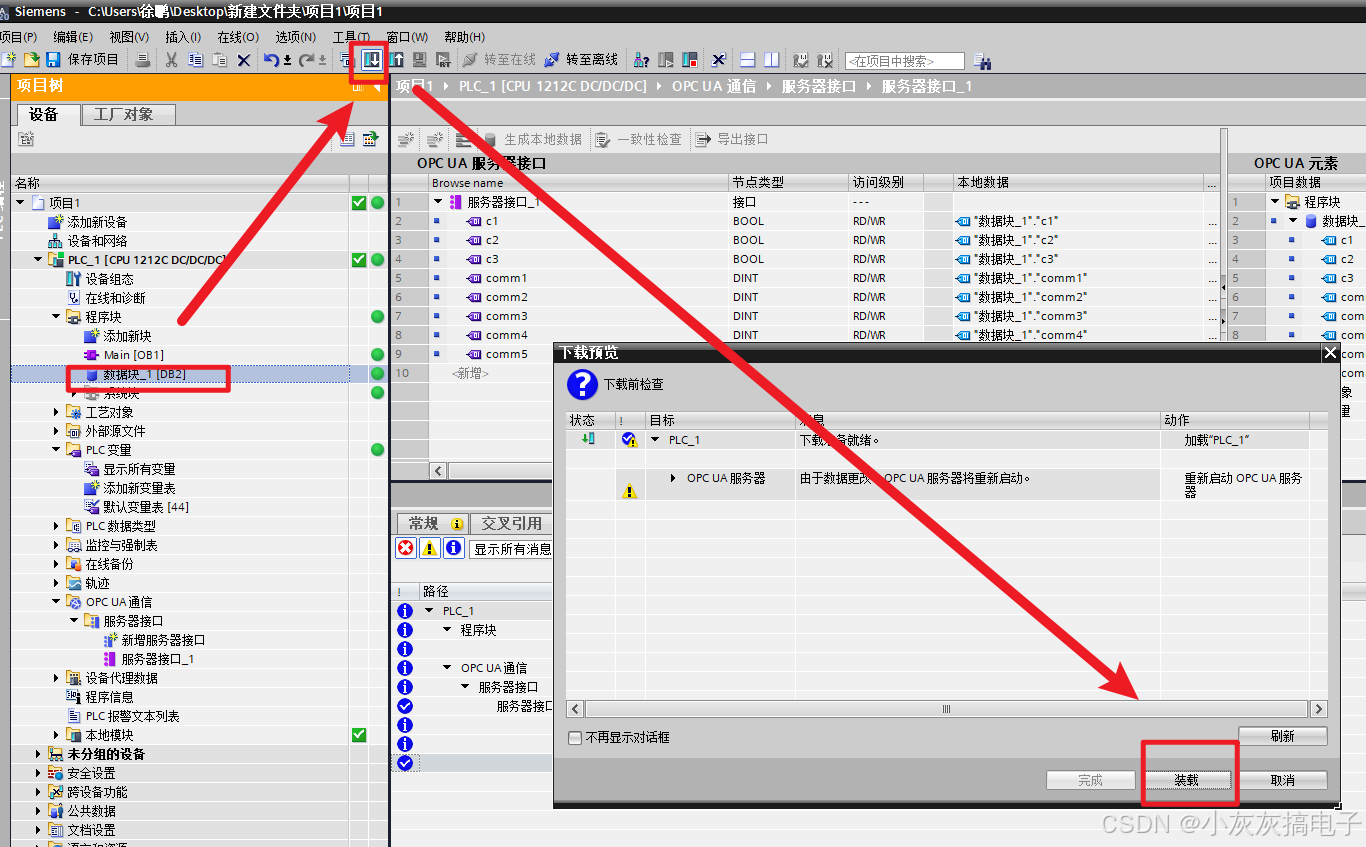Expand the PLC 数据类型 node

tap(56, 526)
